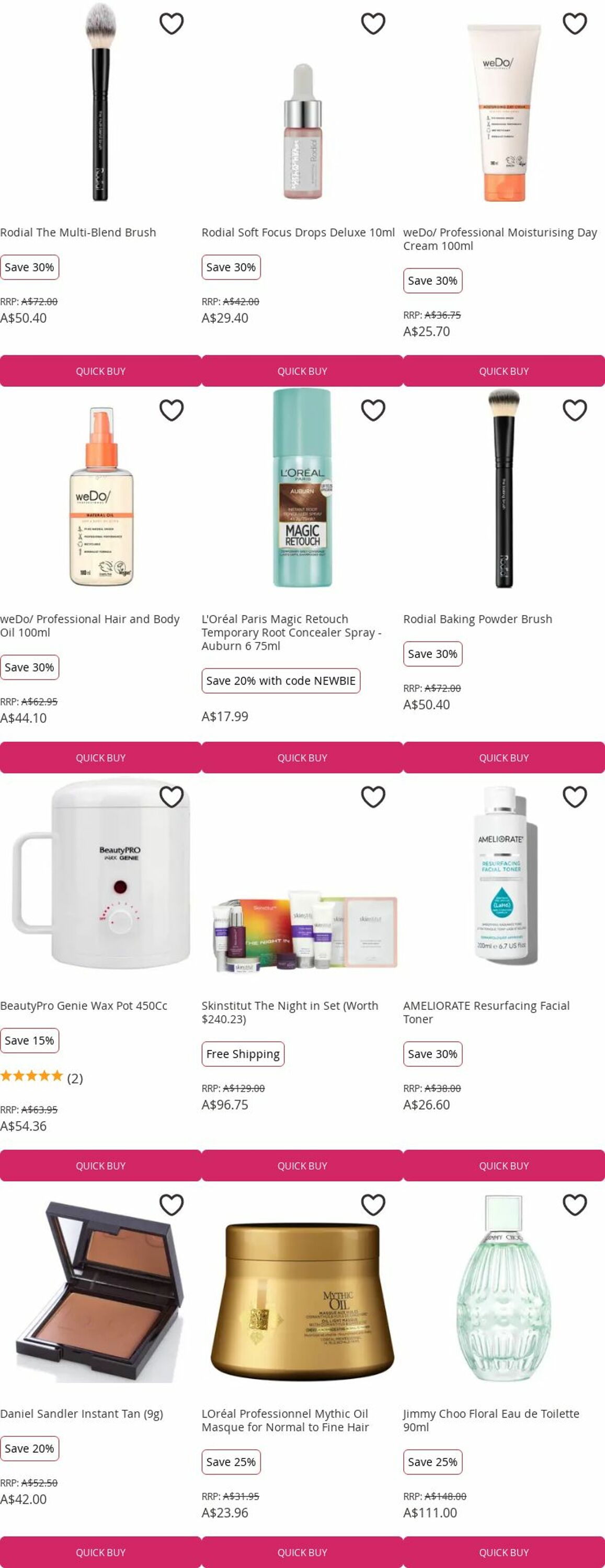View BeautyPro Wax Pot star rating reviews
The height and width of the screenshot is (1568, 605).
click(x=41, y=1078)
